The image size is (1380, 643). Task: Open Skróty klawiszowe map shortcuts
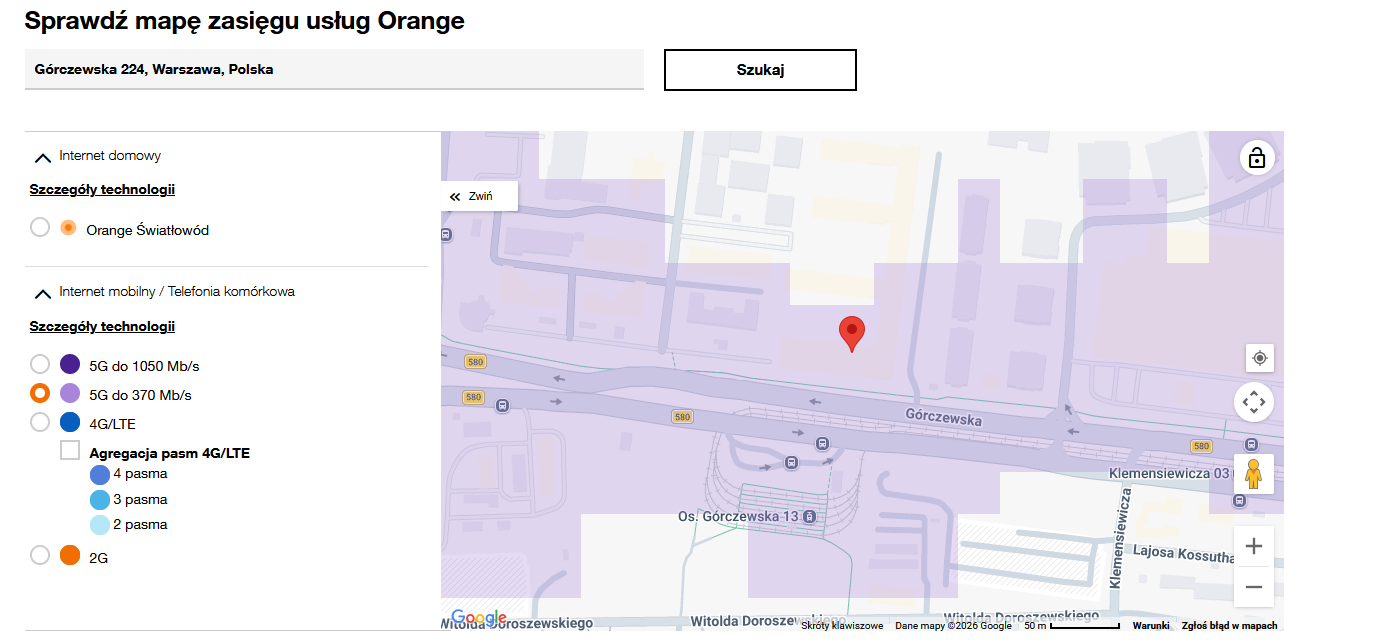click(842, 626)
